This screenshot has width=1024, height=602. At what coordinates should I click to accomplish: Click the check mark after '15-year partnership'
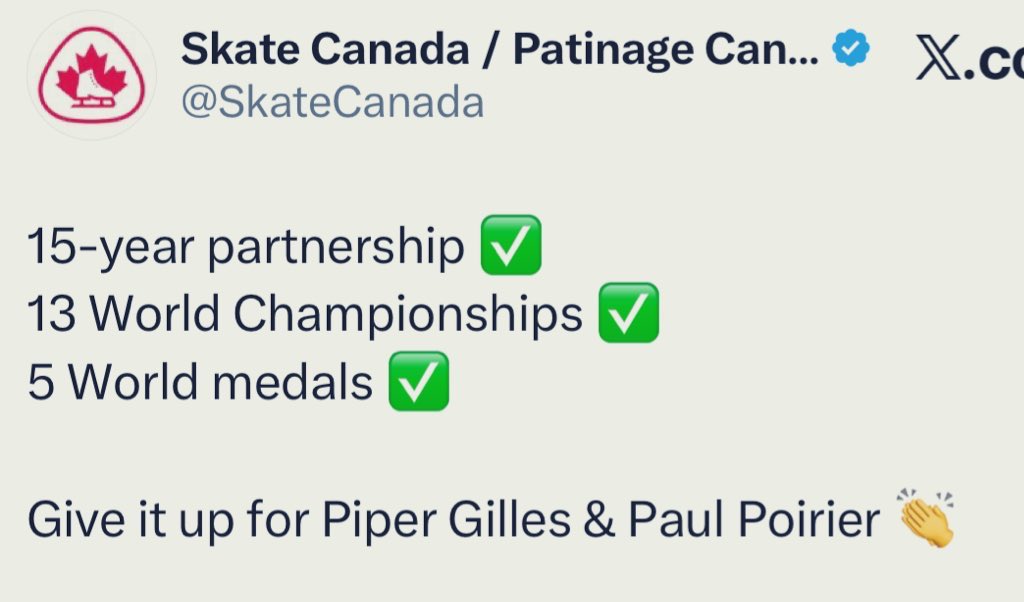(511, 246)
